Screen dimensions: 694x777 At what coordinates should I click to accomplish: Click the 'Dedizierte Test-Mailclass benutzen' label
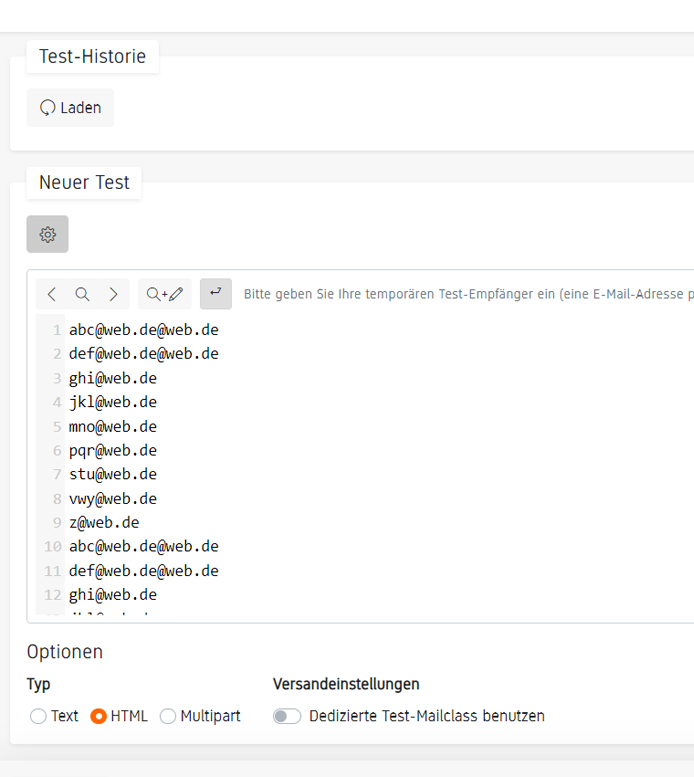pos(427,716)
